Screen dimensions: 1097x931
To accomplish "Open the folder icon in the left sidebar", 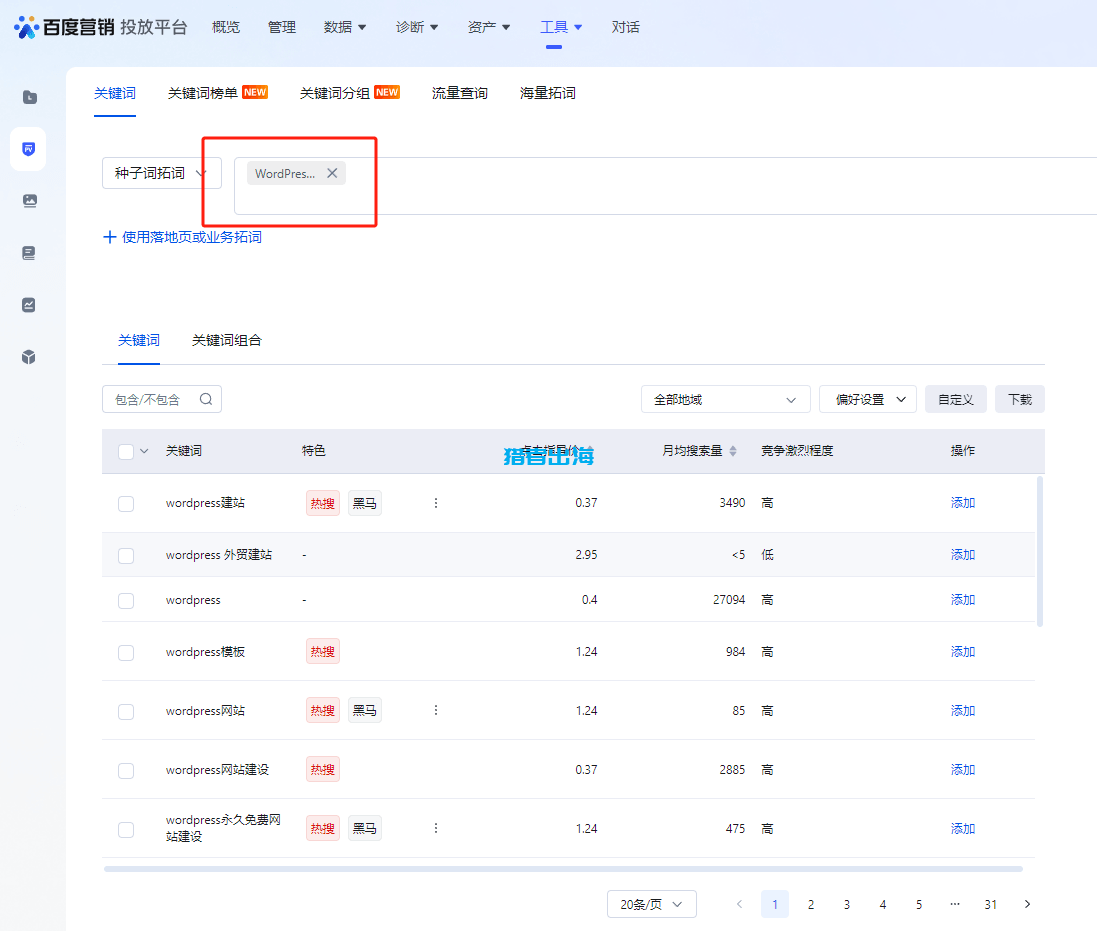I will 29,97.
